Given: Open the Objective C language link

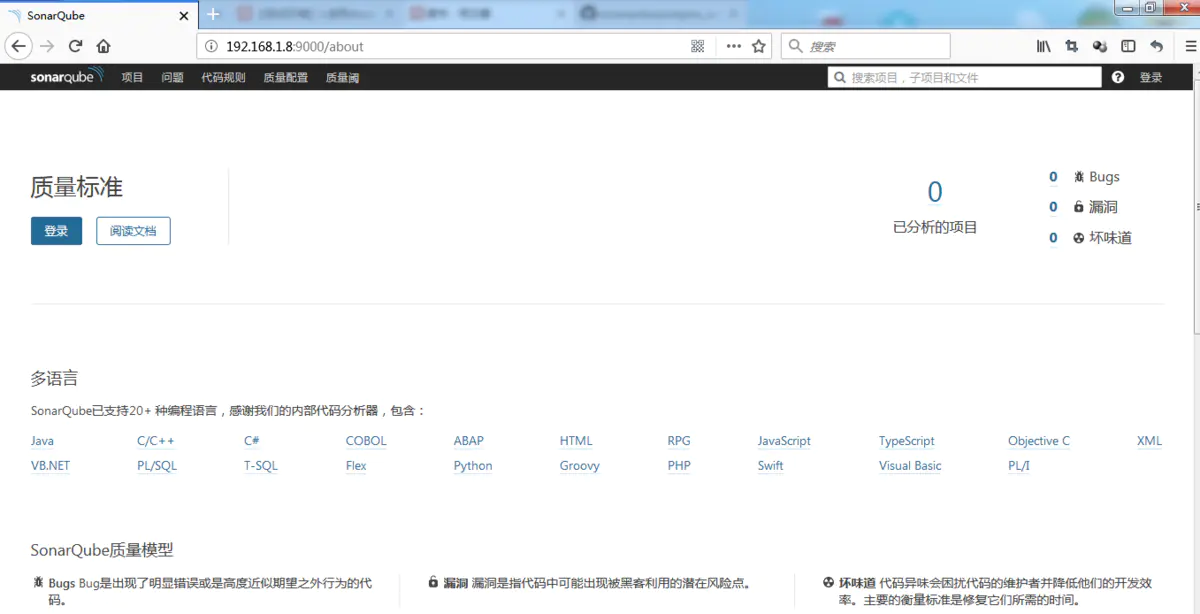Looking at the screenshot, I should [1039, 441].
